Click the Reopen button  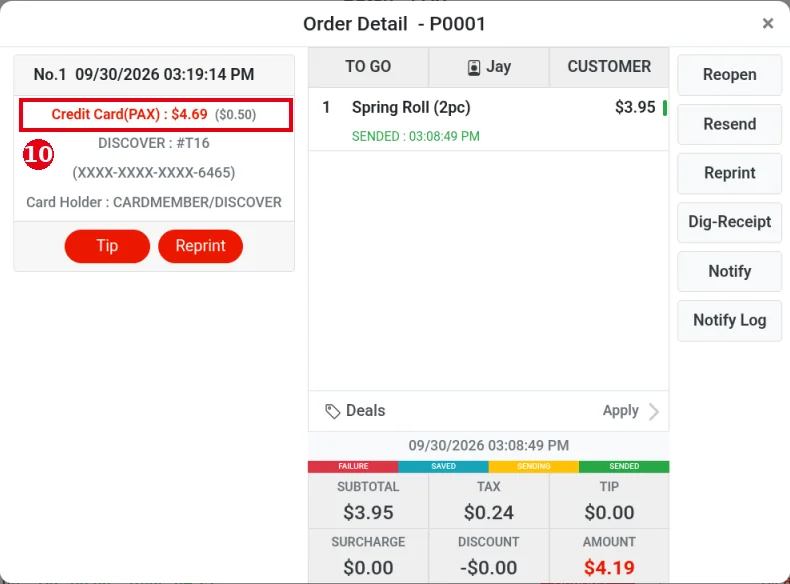(x=730, y=75)
